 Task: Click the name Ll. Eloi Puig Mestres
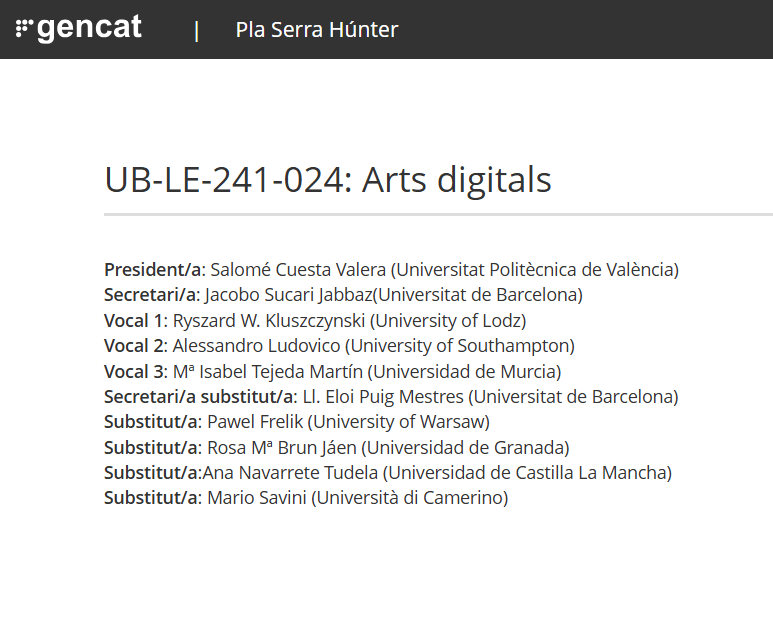coord(383,397)
